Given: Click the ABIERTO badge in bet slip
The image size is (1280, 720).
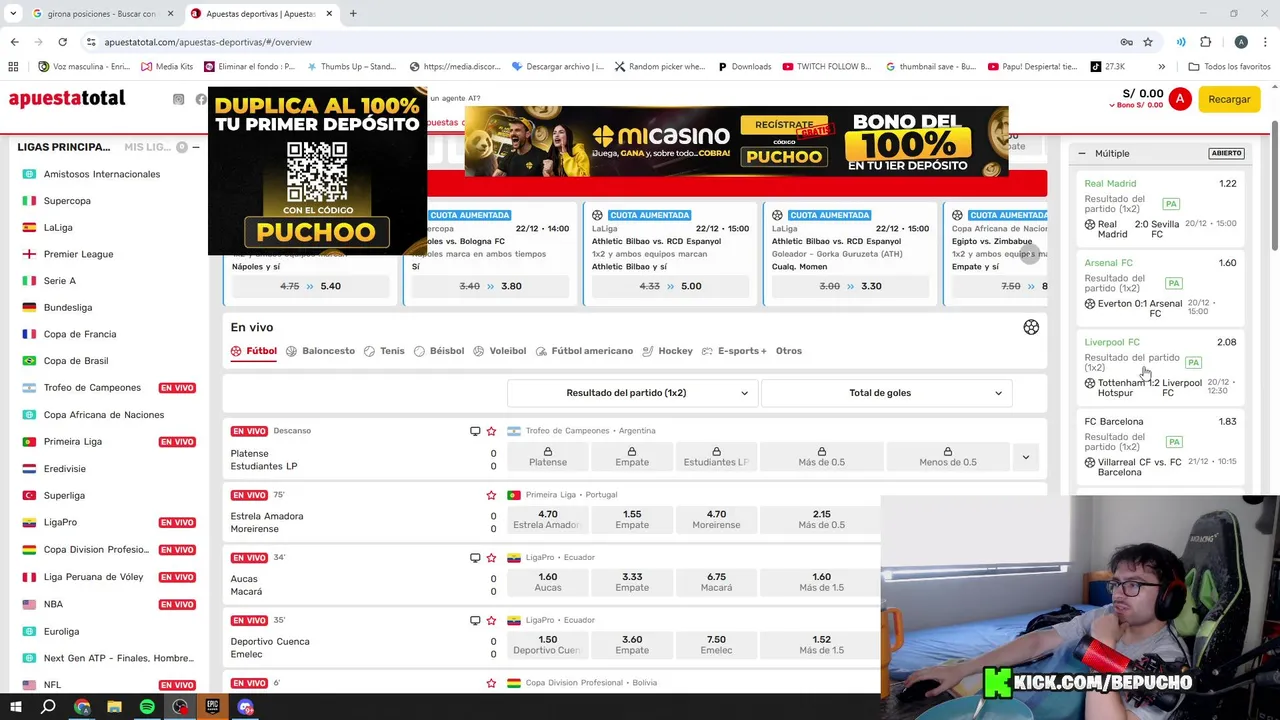Looking at the screenshot, I should click(1226, 153).
